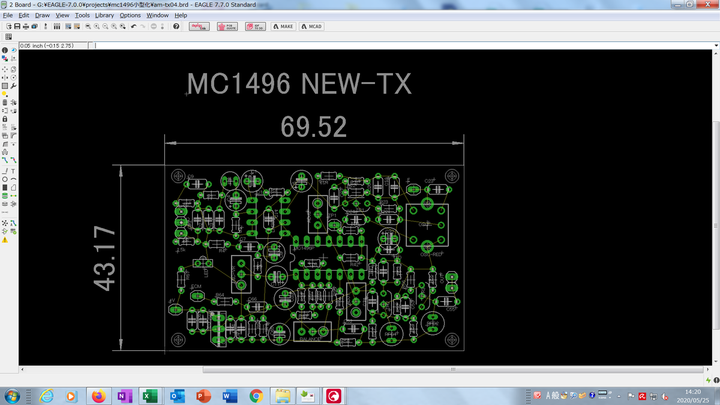Click the IDF to 3D button
Image resolution: width=720 pixels, height=405 pixels.
tap(255, 26)
